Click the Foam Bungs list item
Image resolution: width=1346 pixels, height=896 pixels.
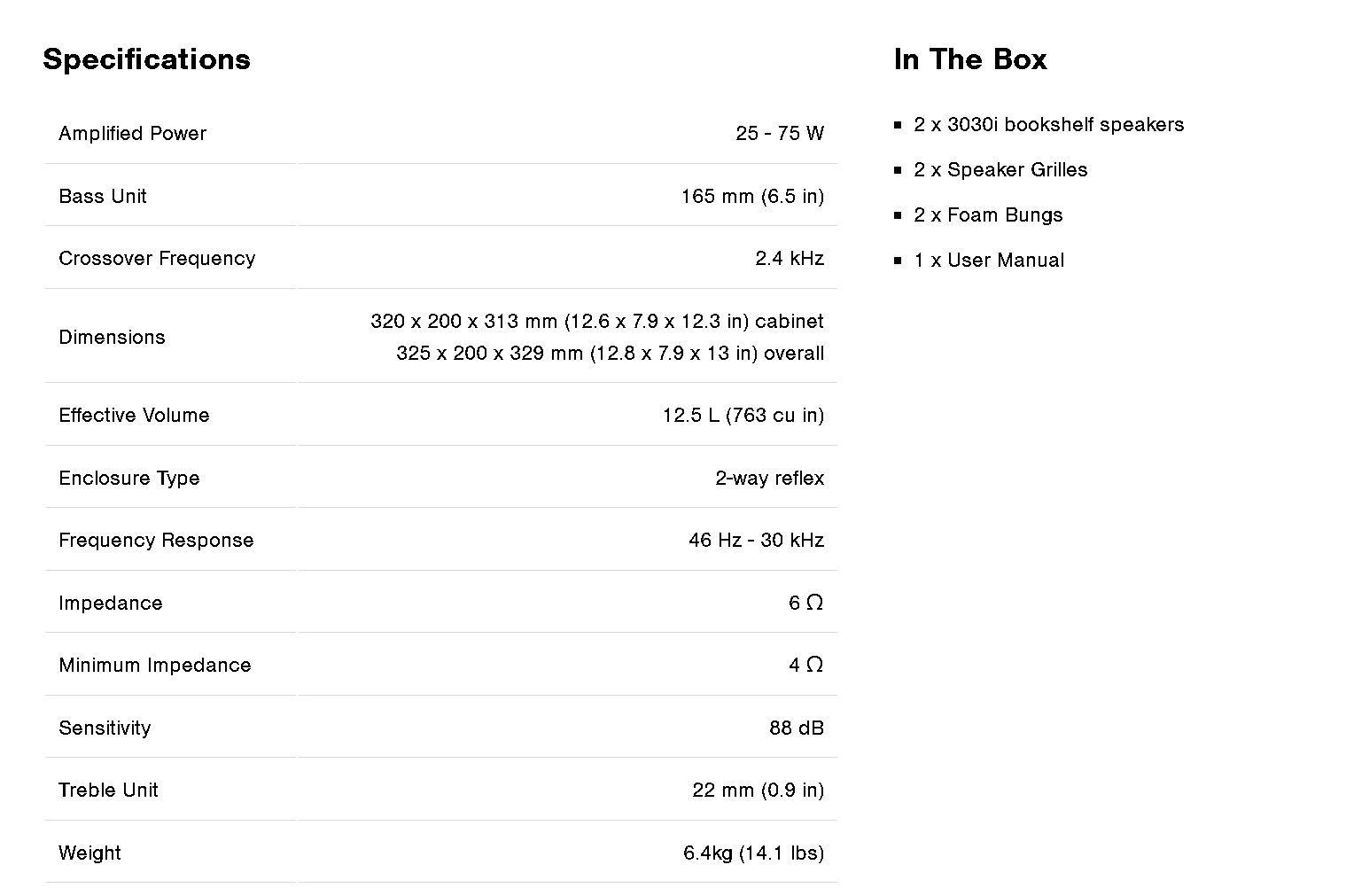click(x=988, y=214)
